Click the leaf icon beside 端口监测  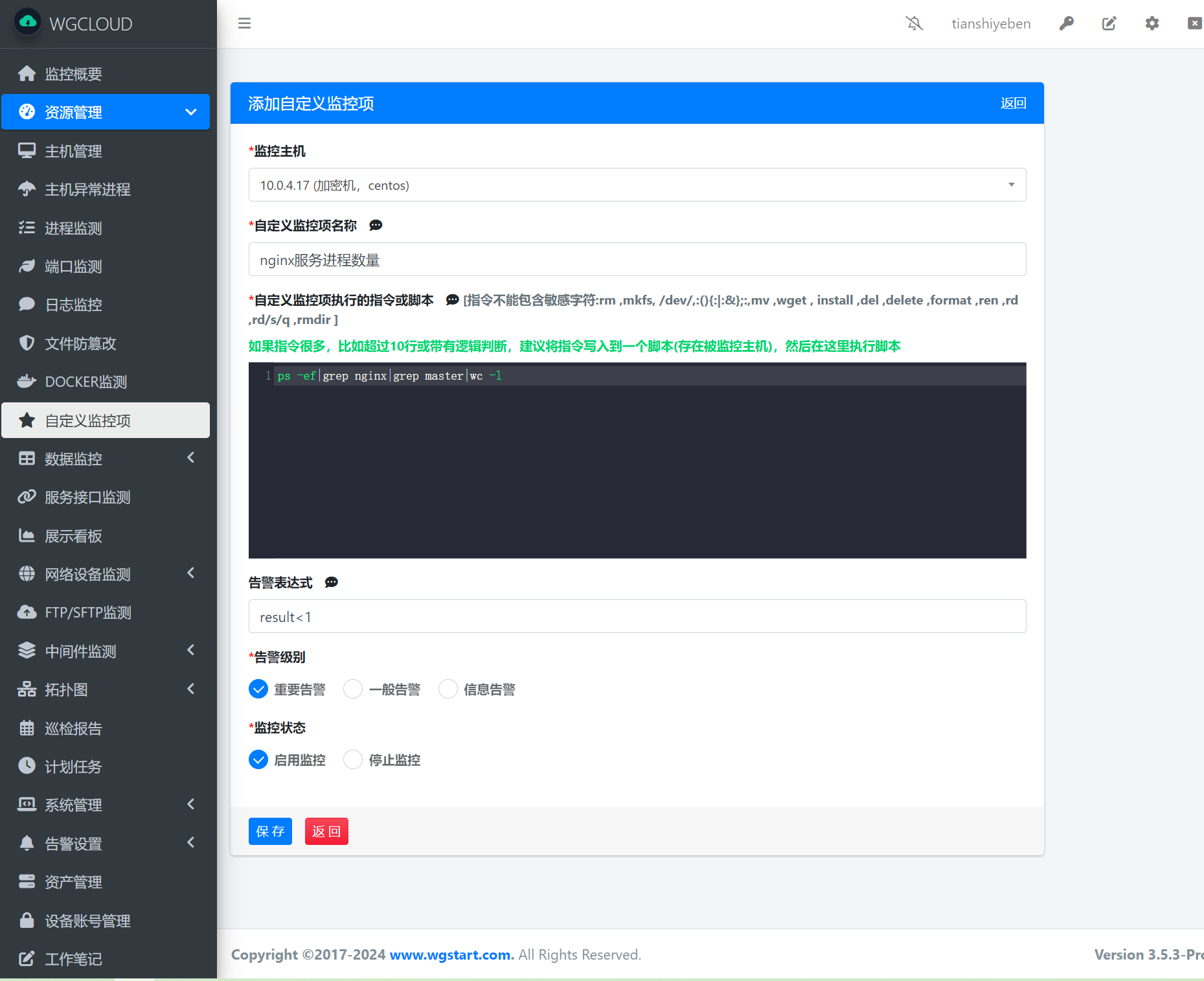click(27, 266)
